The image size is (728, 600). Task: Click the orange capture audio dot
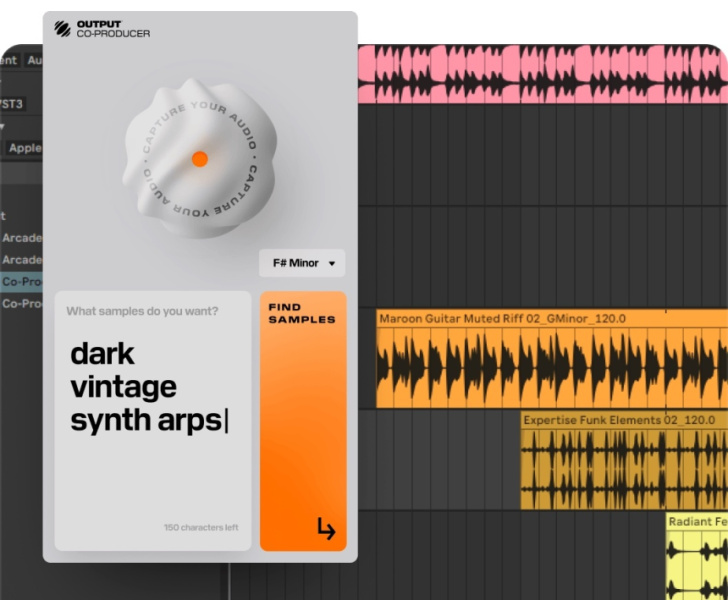200,159
